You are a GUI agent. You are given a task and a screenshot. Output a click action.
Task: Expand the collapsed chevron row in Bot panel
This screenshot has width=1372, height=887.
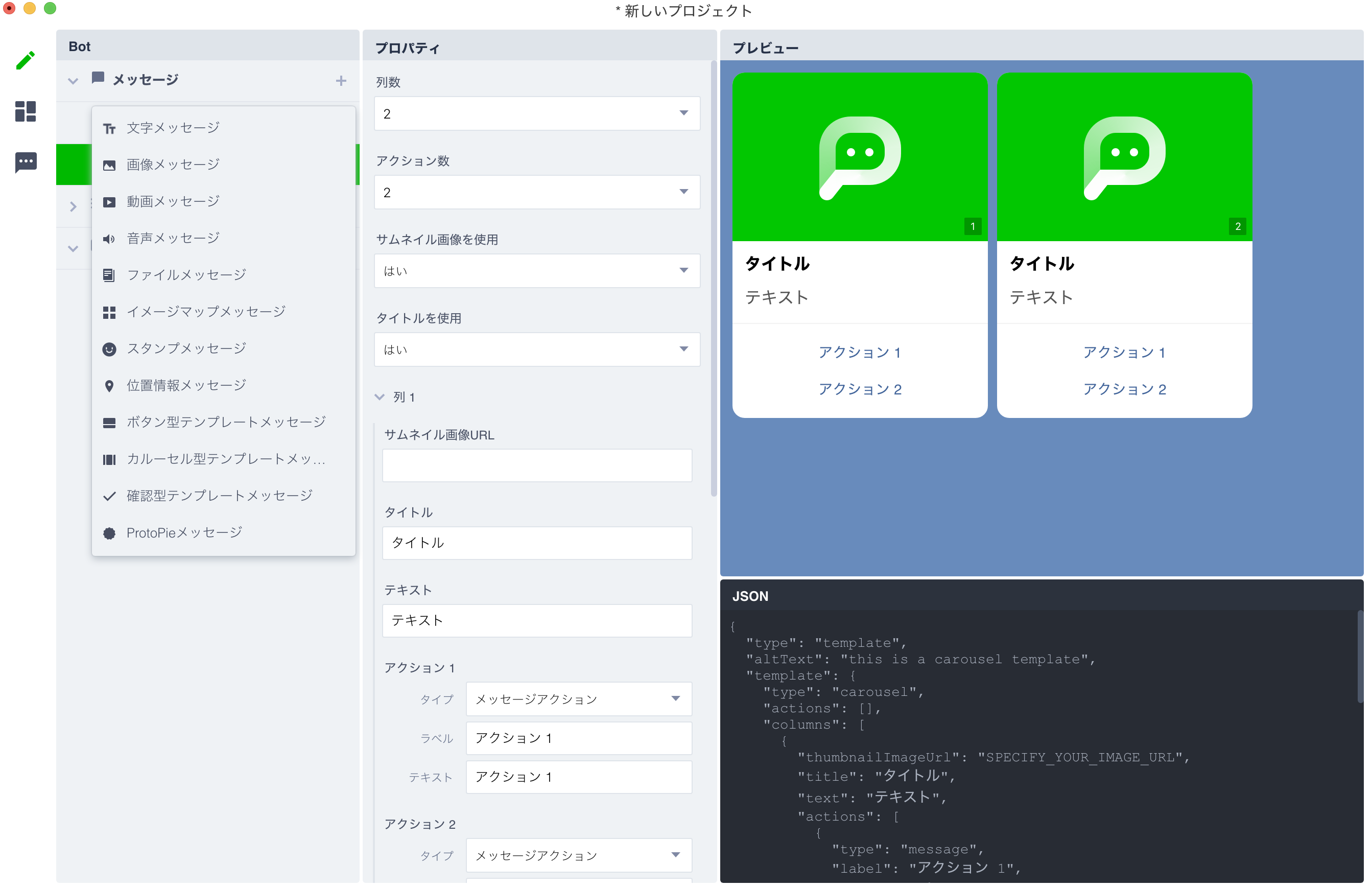pyautogui.click(x=73, y=206)
